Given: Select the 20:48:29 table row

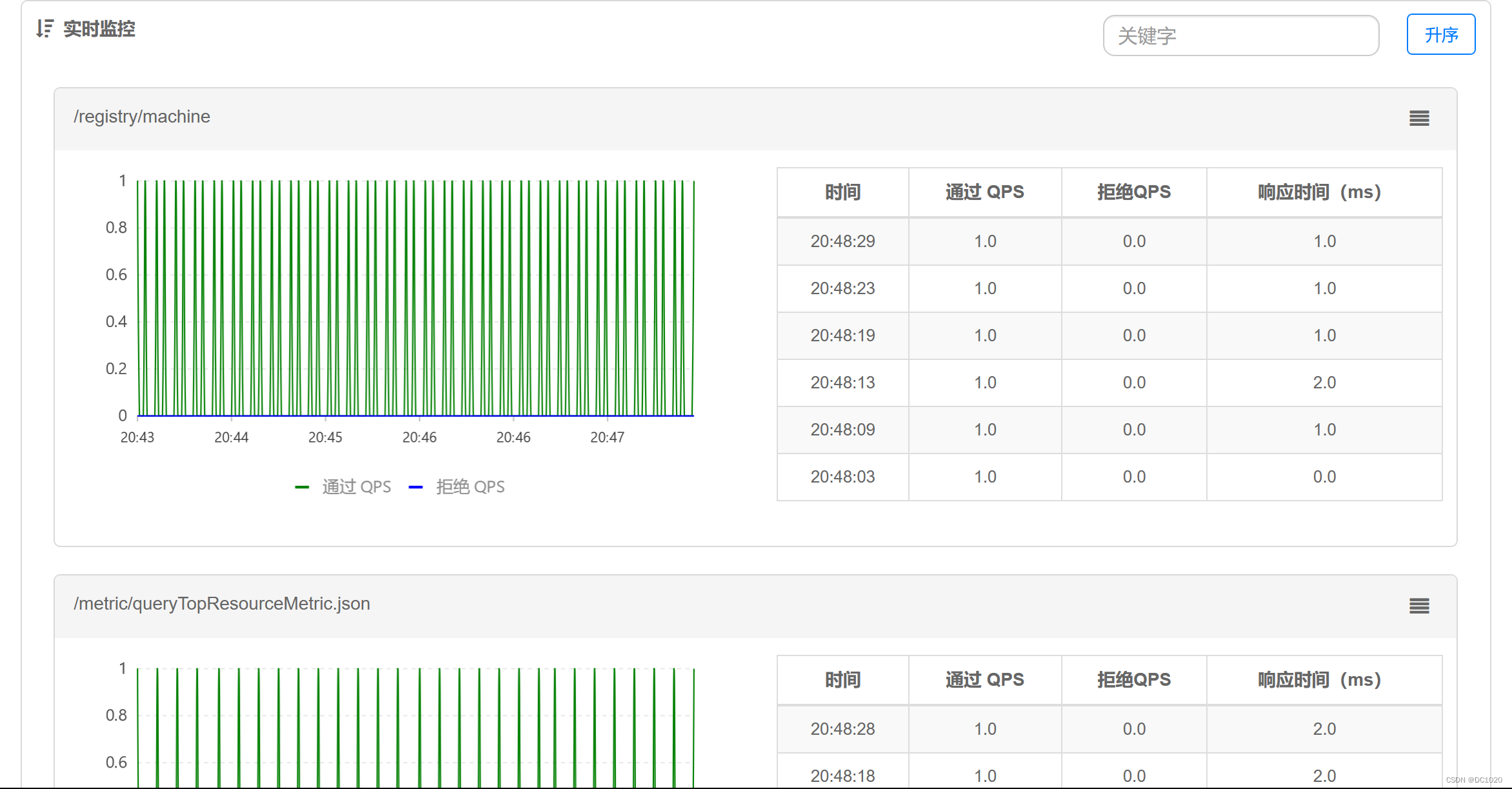Looking at the screenshot, I should (x=842, y=241).
